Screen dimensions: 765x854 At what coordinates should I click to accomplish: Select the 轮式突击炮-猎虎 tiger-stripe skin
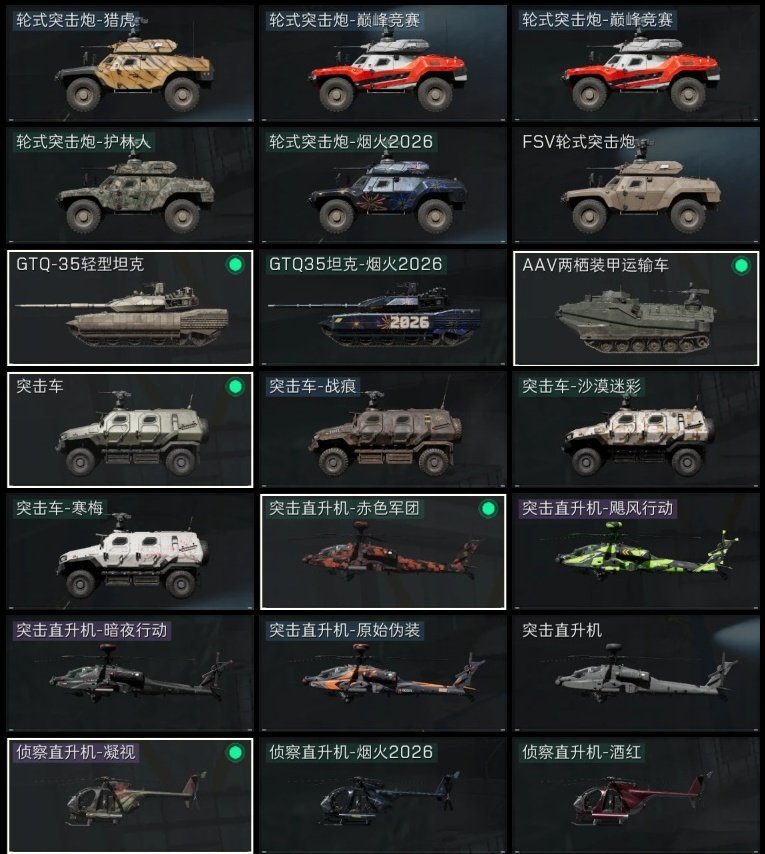(130, 63)
